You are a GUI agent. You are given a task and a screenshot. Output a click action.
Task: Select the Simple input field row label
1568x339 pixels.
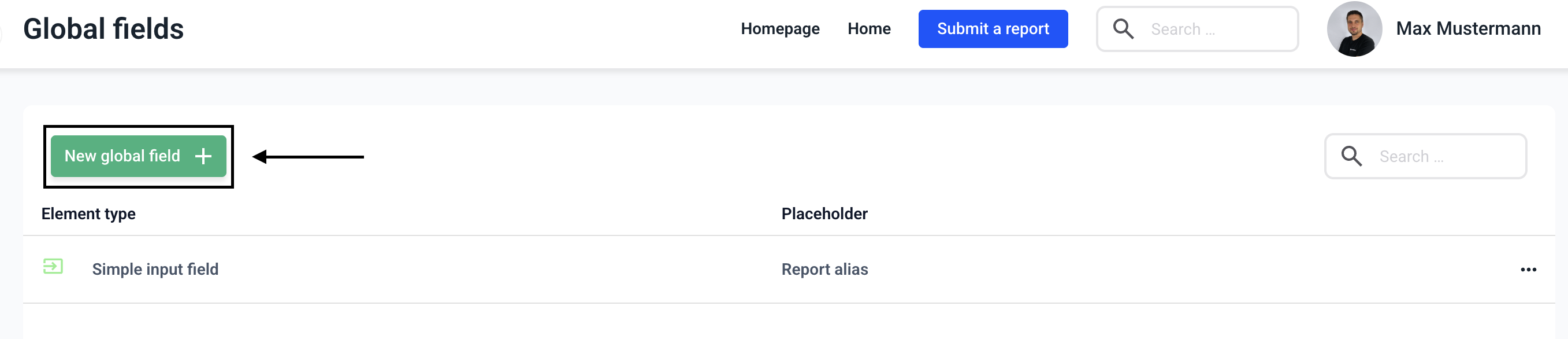tap(155, 270)
